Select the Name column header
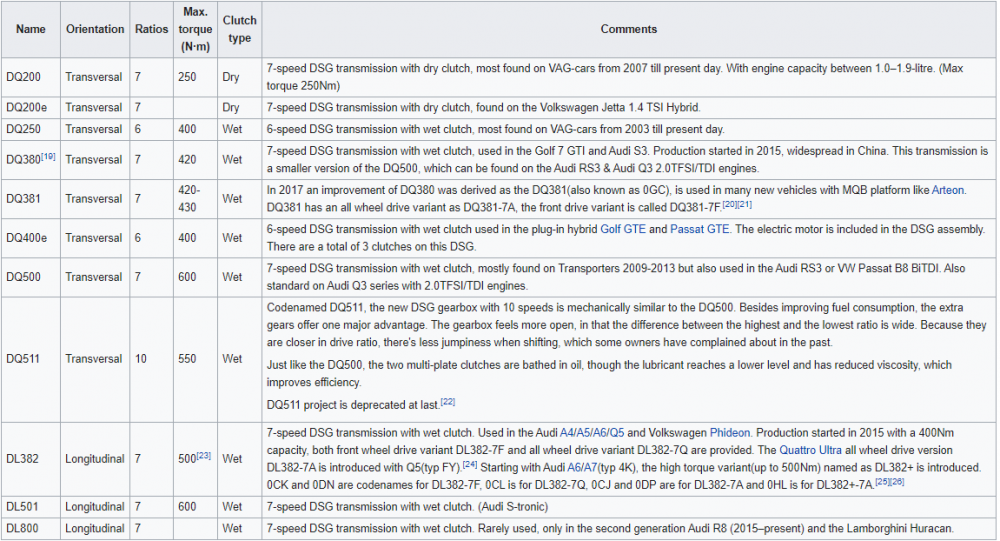 pos(31,29)
